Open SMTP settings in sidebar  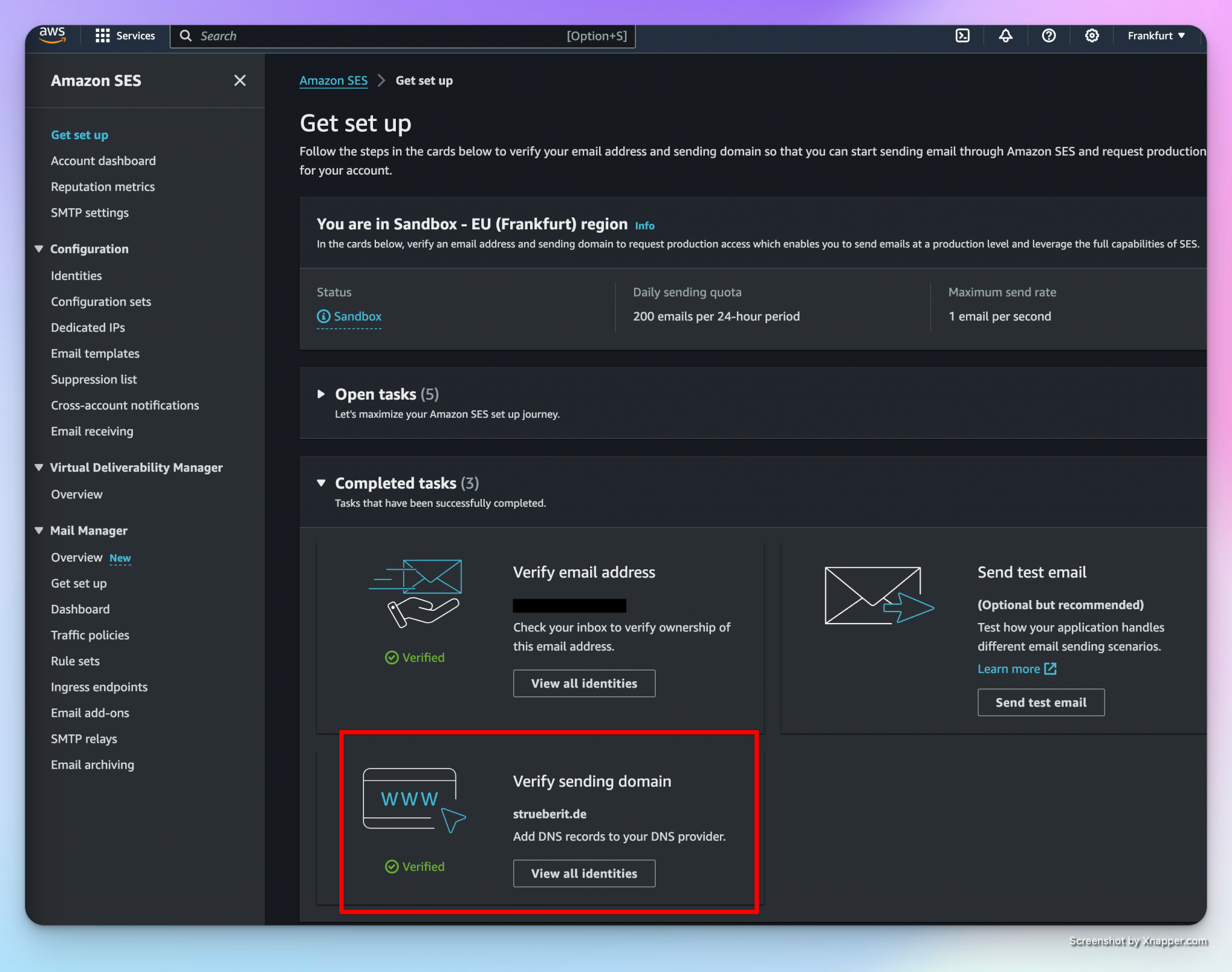(x=90, y=212)
